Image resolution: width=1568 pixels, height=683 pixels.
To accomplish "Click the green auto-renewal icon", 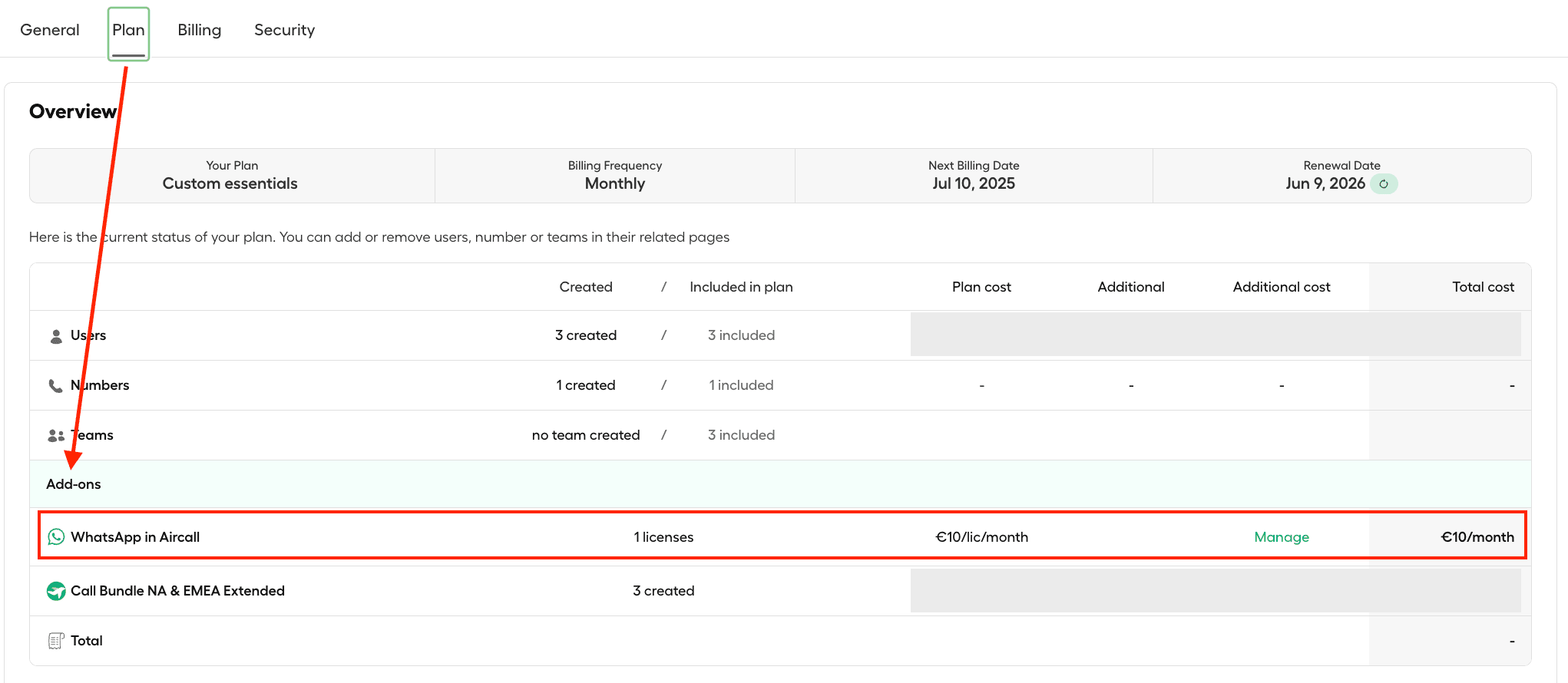I will 1384,184.
